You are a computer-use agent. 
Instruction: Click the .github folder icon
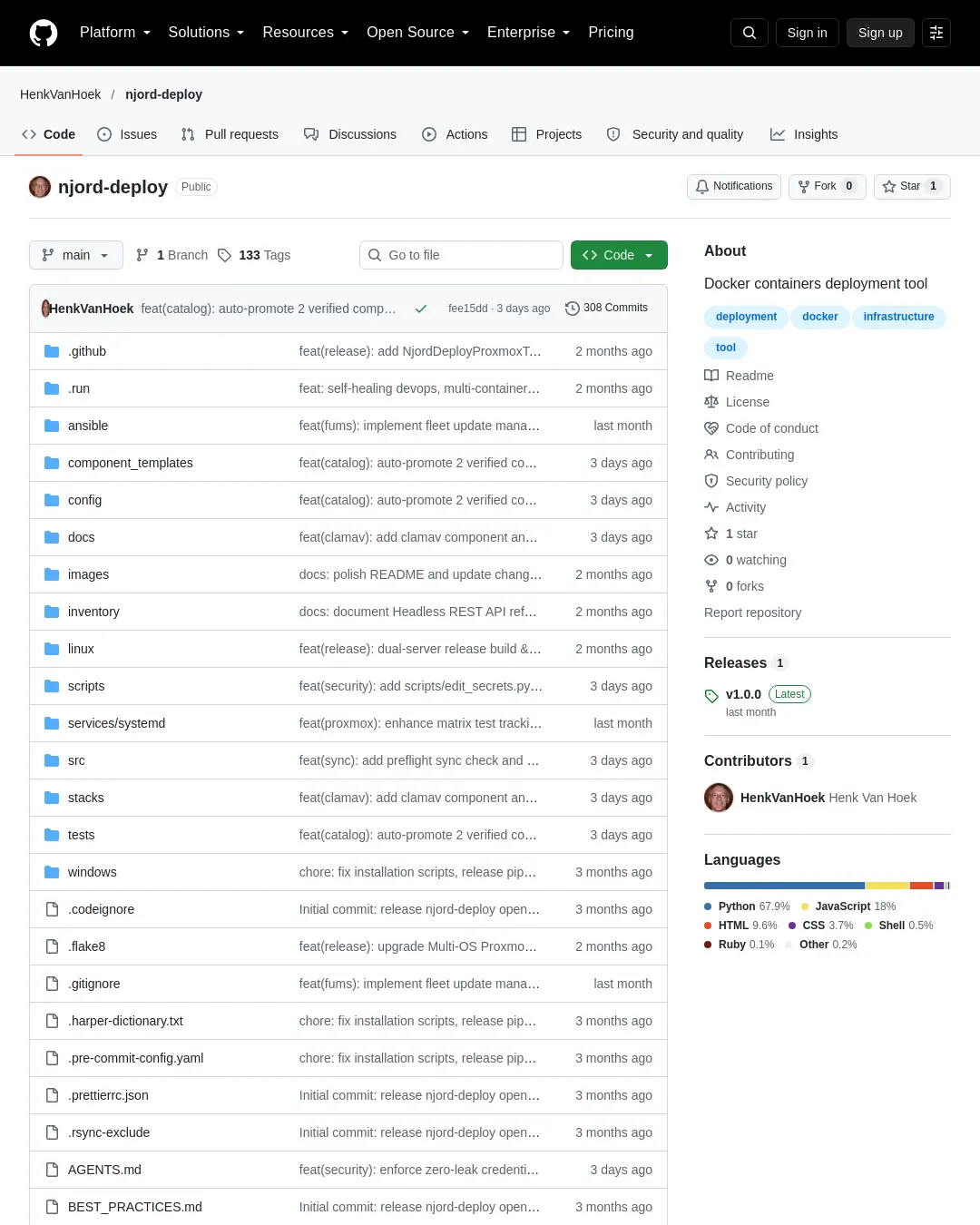52,351
